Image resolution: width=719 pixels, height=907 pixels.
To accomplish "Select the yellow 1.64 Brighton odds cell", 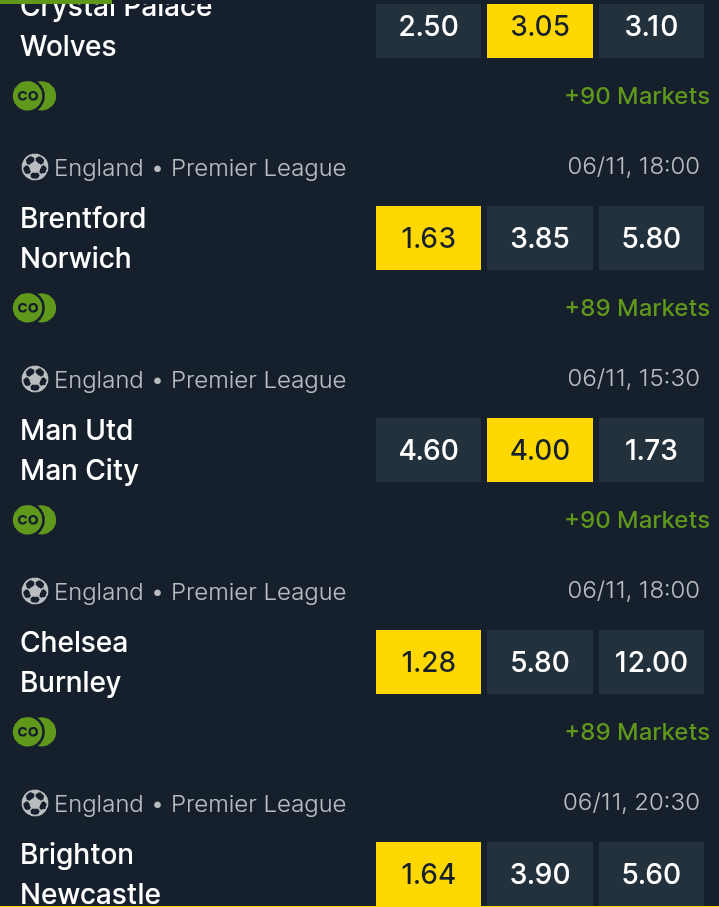I will point(428,873).
